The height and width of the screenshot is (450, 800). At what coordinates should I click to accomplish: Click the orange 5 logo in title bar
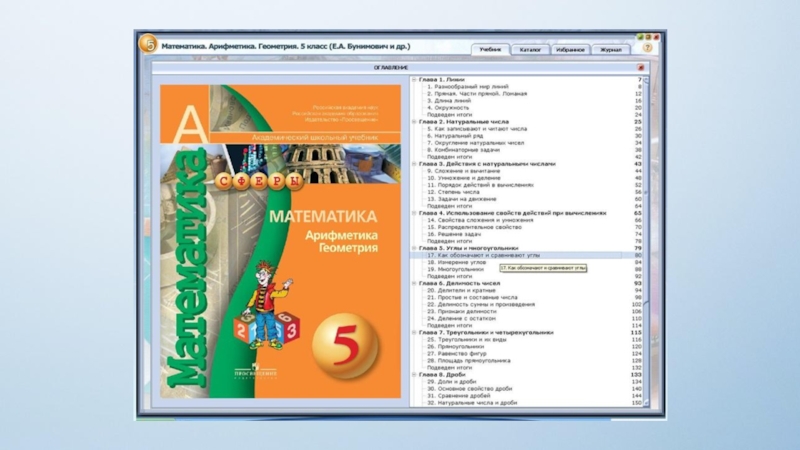pyautogui.click(x=148, y=44)
